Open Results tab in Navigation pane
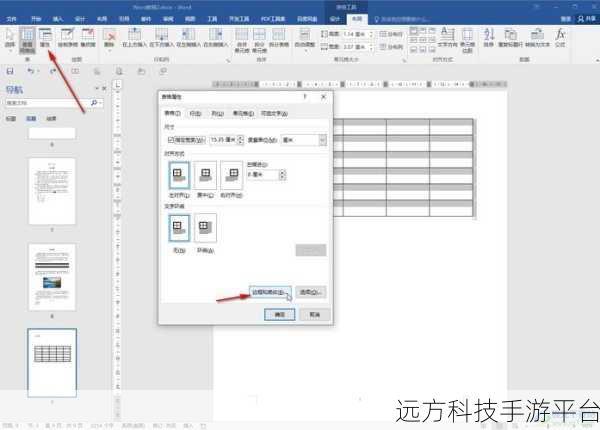The image size is (600, 430). 51,119
